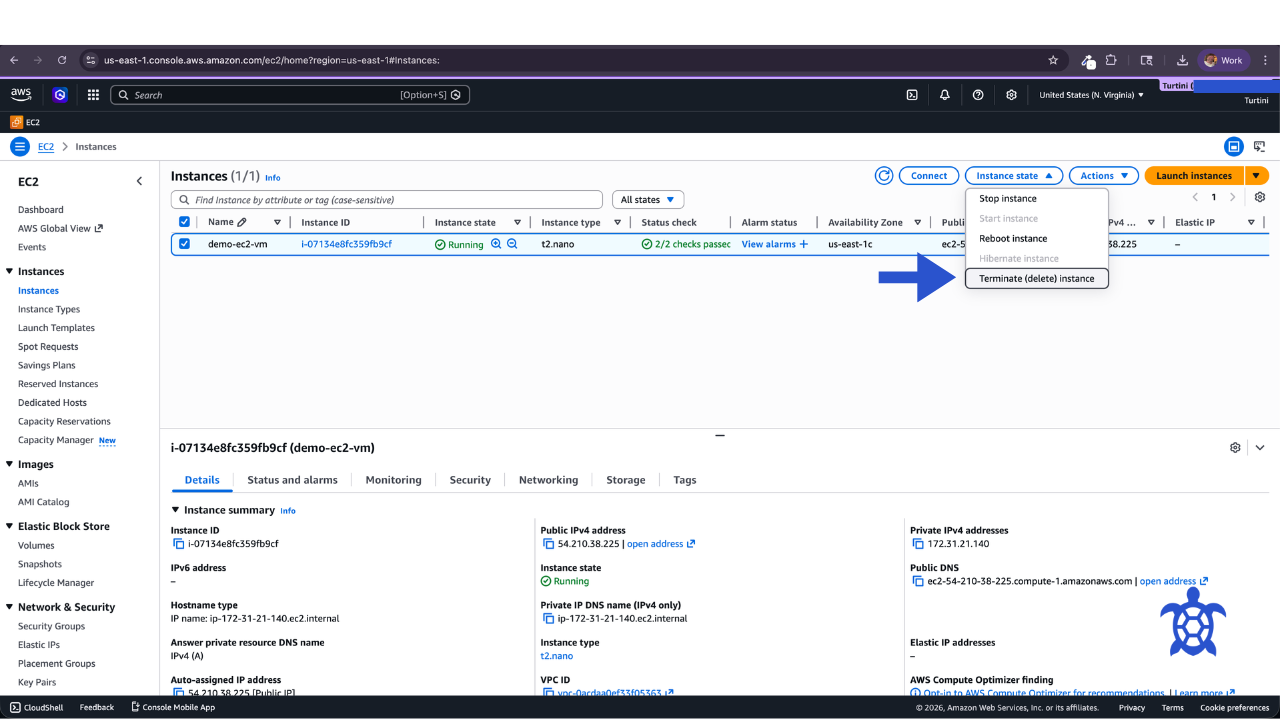Click the EC2 service shortcut icon

16,122
